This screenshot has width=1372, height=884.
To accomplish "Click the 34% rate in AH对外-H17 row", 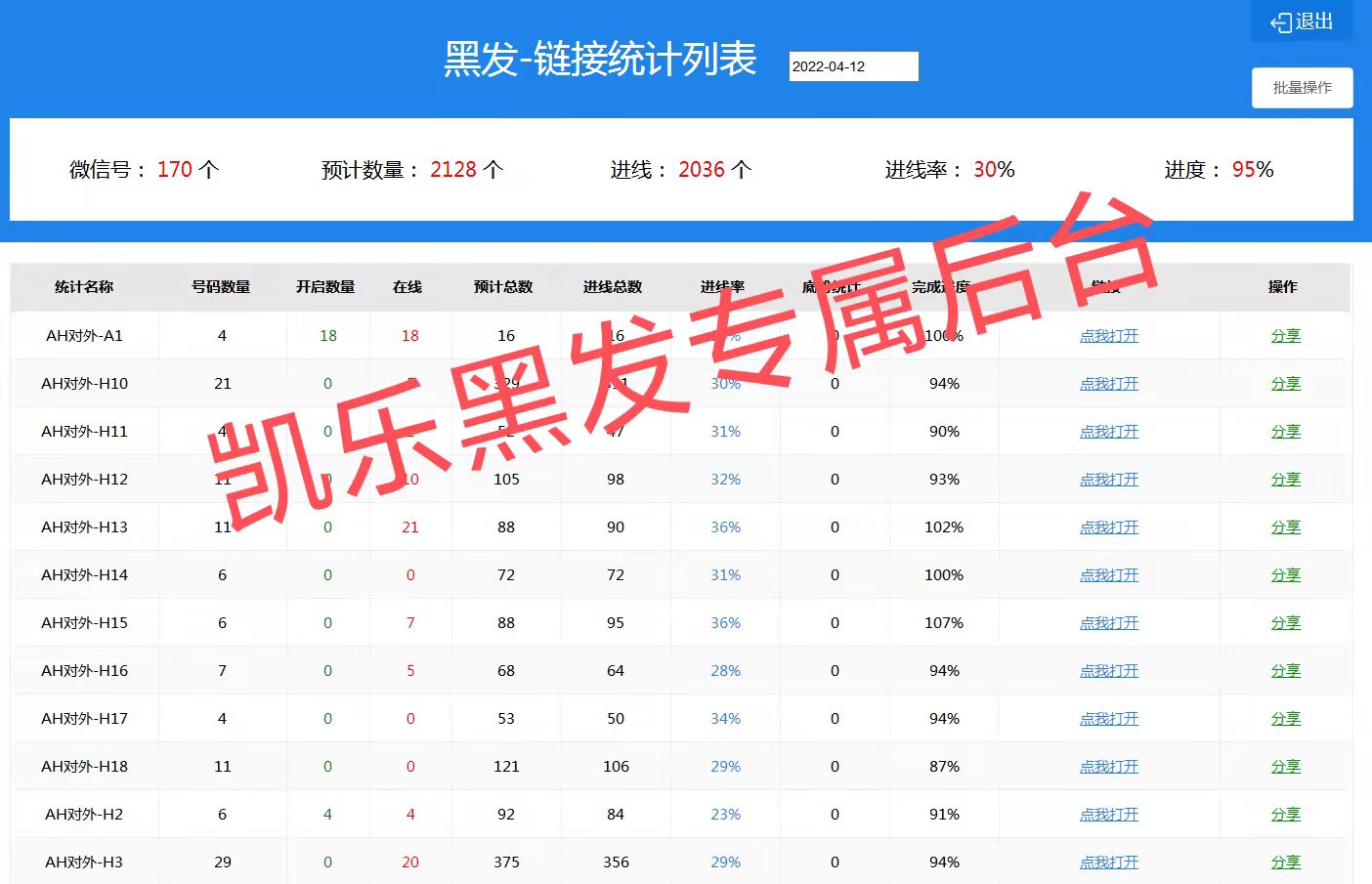I will 725,719.
